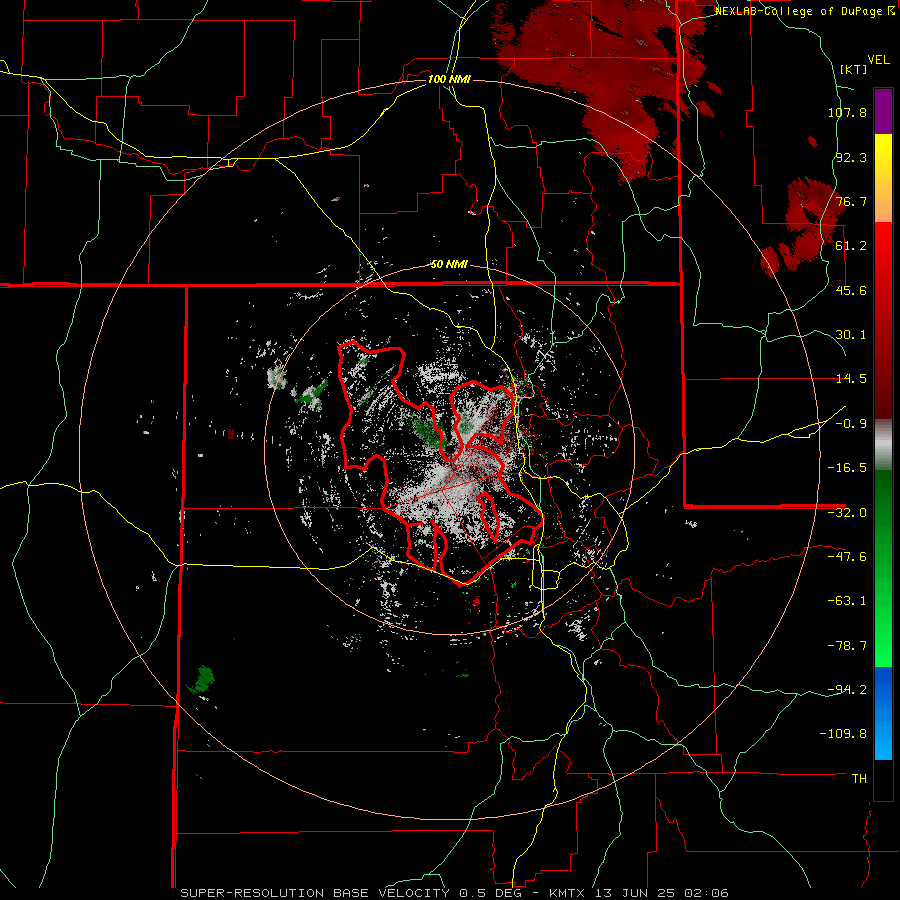Image resolution: width=900 pixels, height=900 pixels.
Task: Click the yellow segment of velocity color bar
Action: coord(883,156)
